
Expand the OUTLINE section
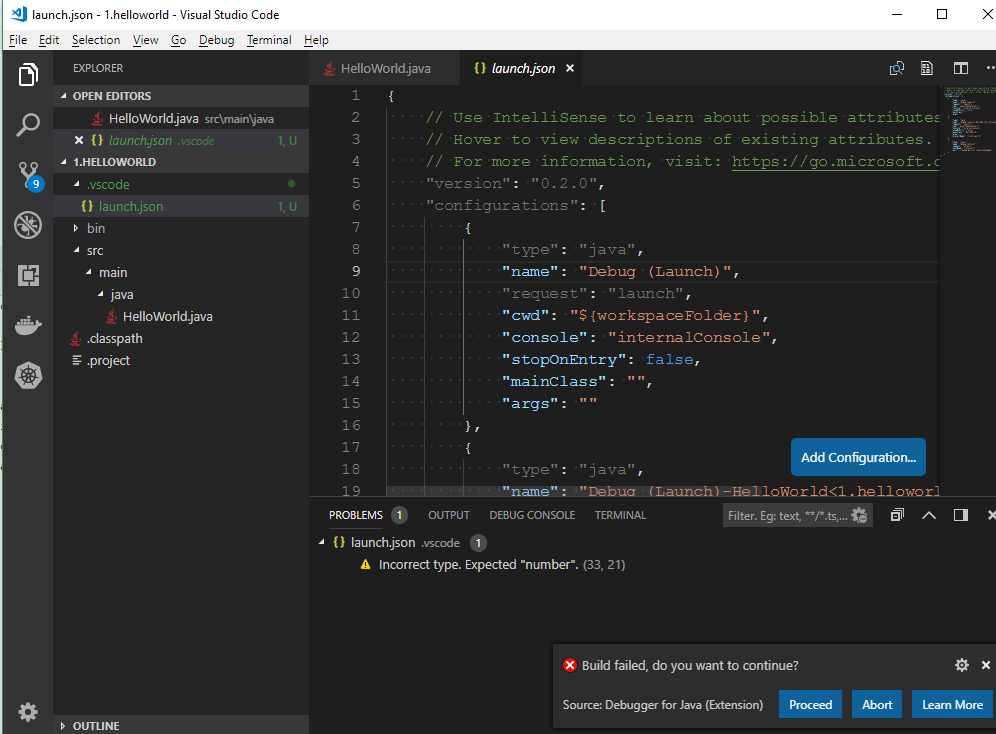click(63, 726)
